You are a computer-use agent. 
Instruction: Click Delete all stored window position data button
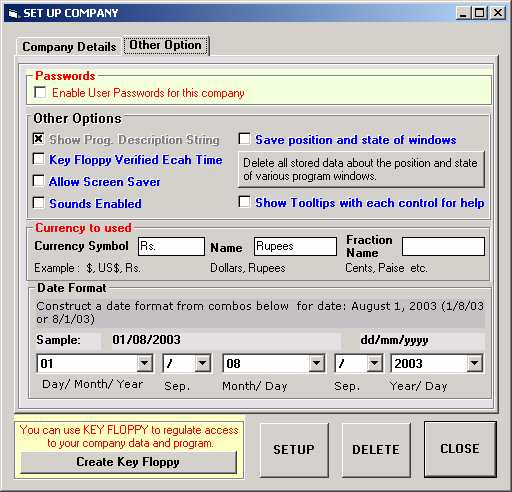pos(361,169)
